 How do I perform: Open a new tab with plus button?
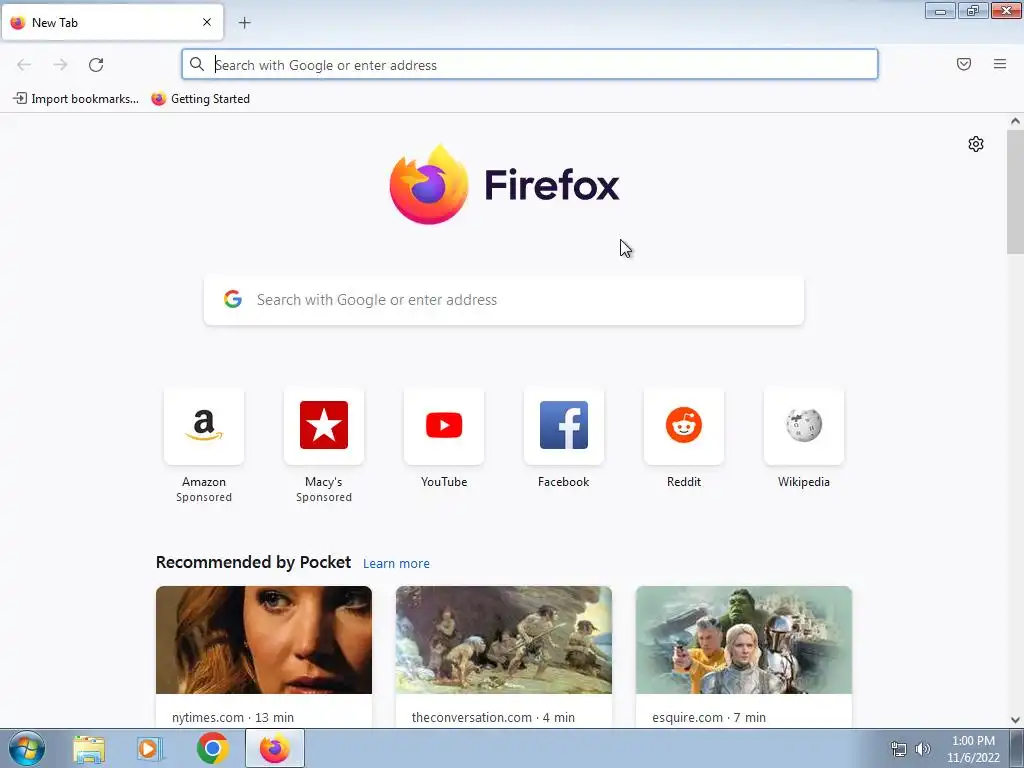coord(244,23)
